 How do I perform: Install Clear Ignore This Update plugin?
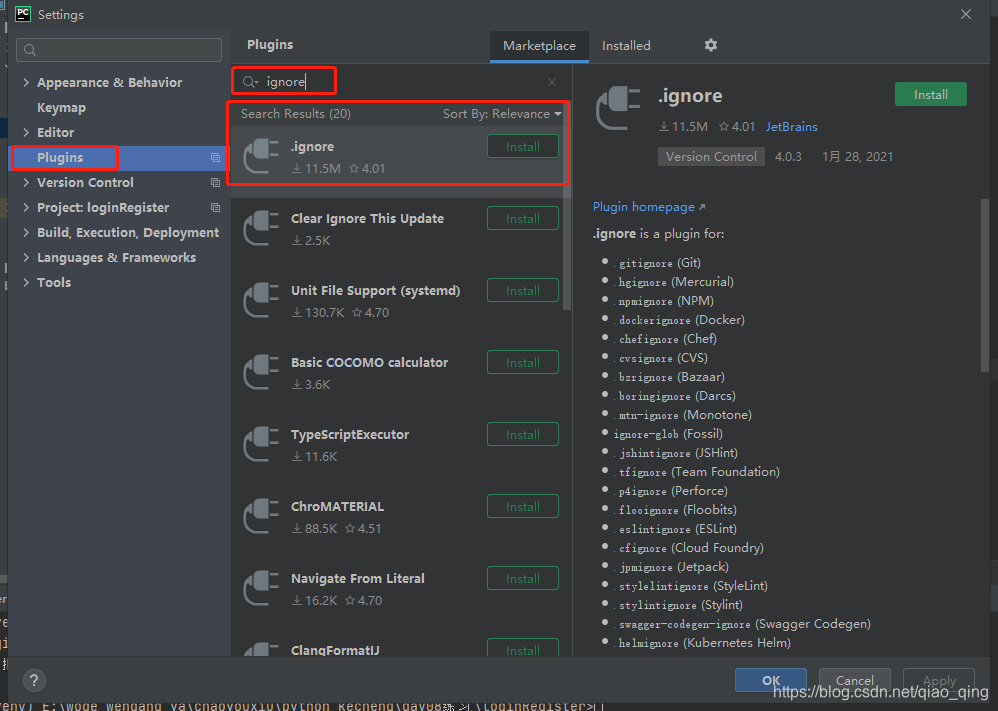[x=523, y=218]
